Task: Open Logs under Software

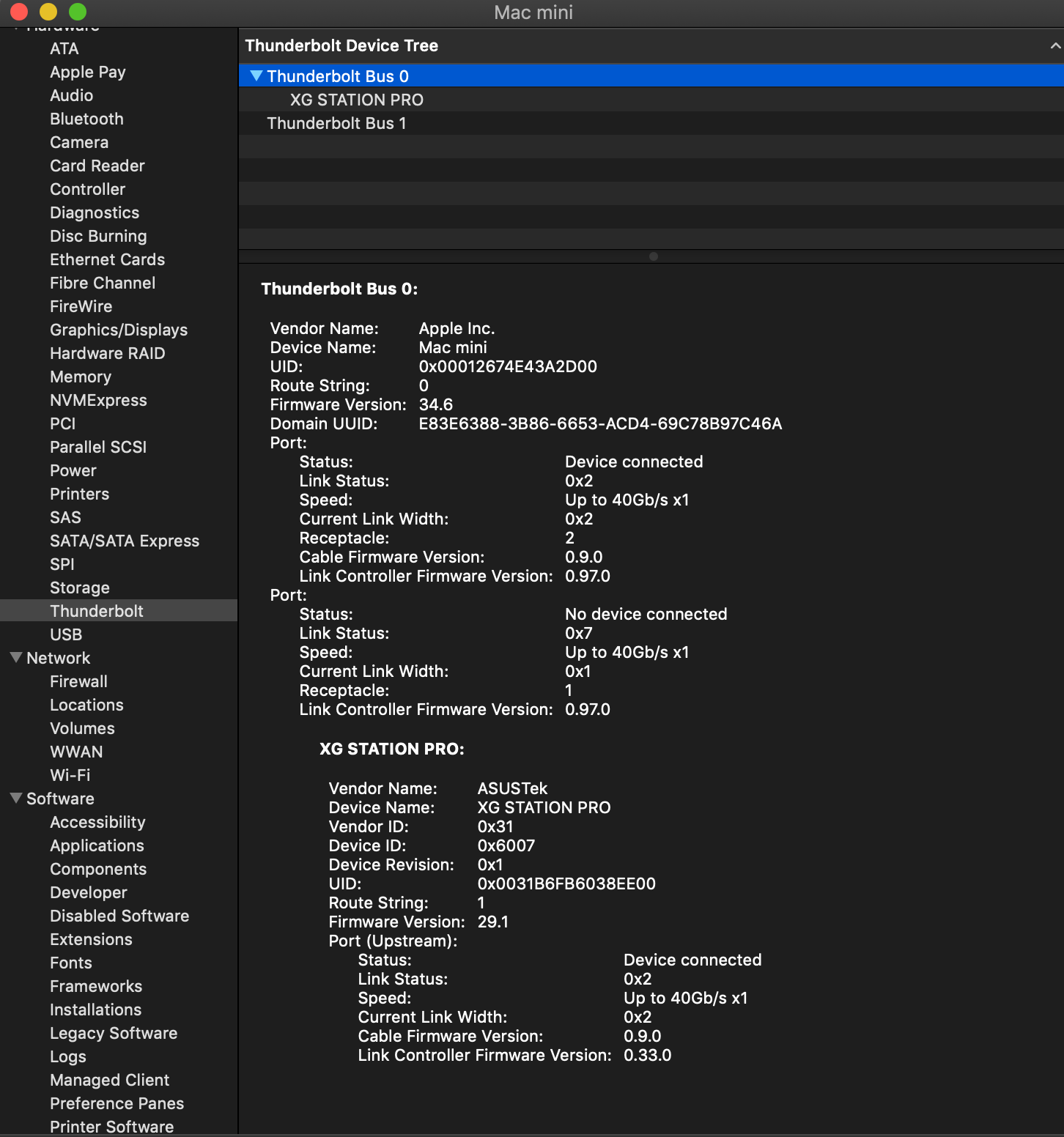Action: tap(68, 1056)
